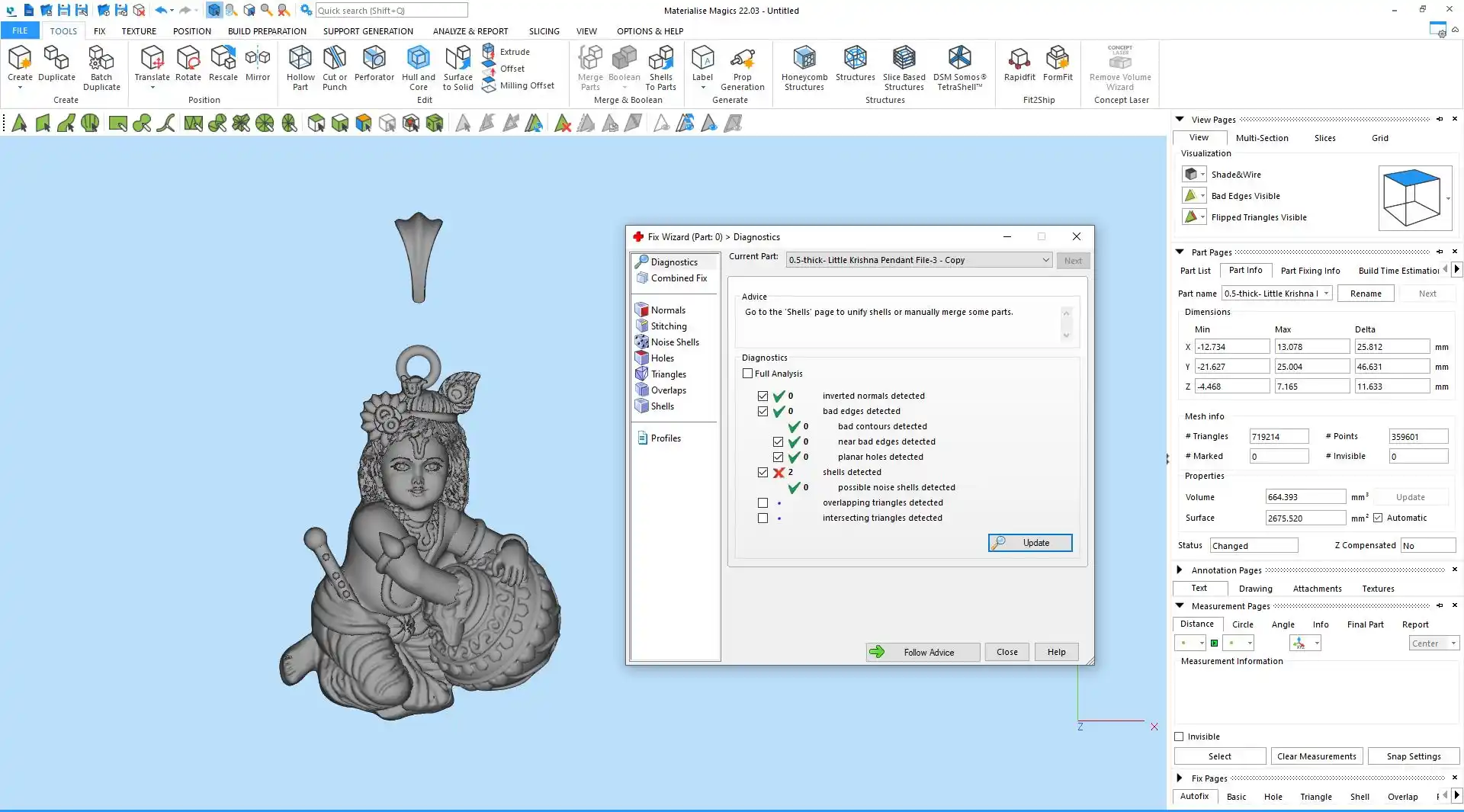Toggle the Invisible checkbox in measurements
The width and height of the screenshot is (1464, 812).
(x=1180, y=737)
